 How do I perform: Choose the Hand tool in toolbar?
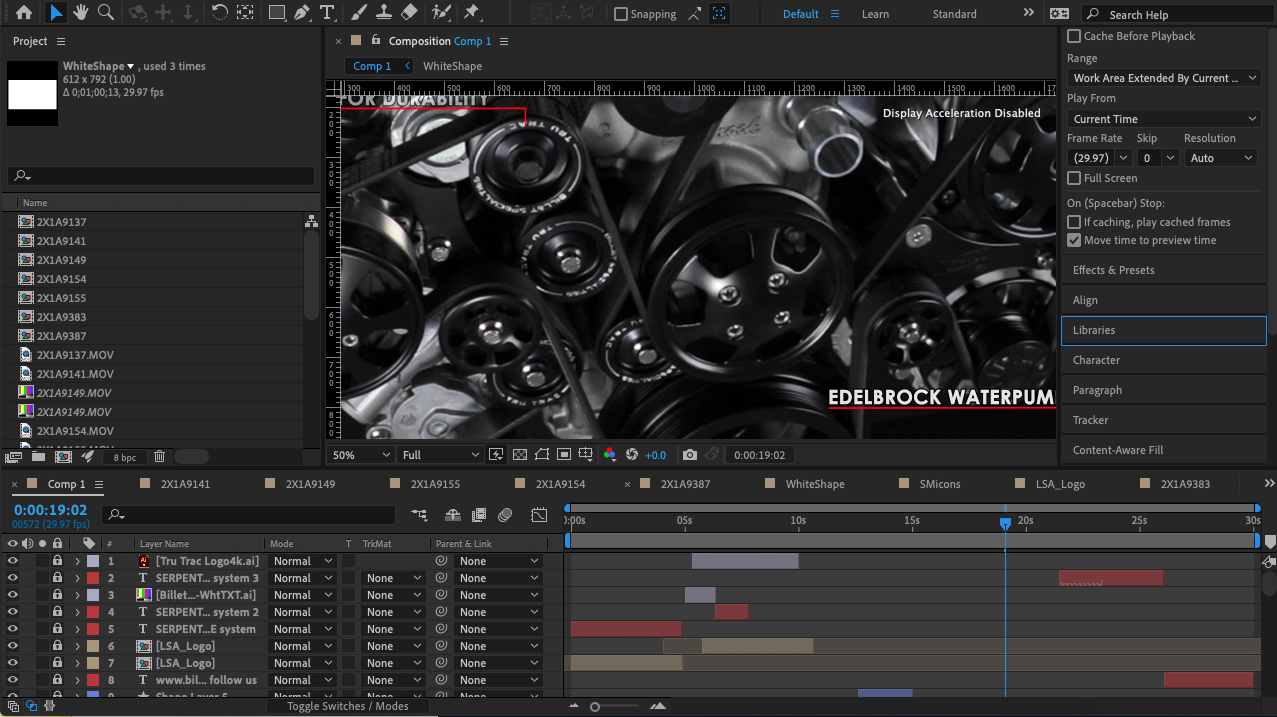point(80,13)
